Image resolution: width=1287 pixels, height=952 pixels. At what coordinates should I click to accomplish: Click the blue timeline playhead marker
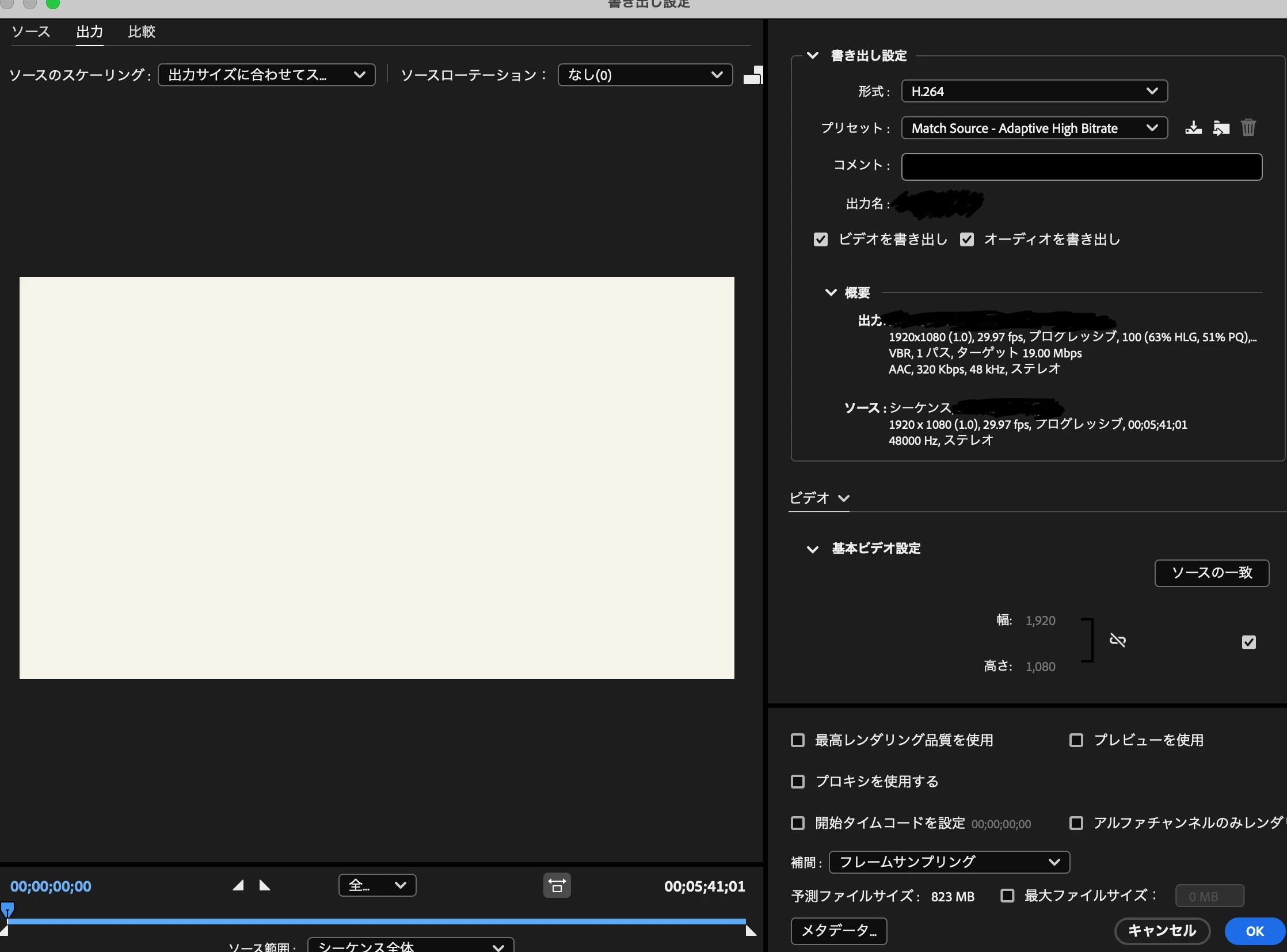pos(7,909)
